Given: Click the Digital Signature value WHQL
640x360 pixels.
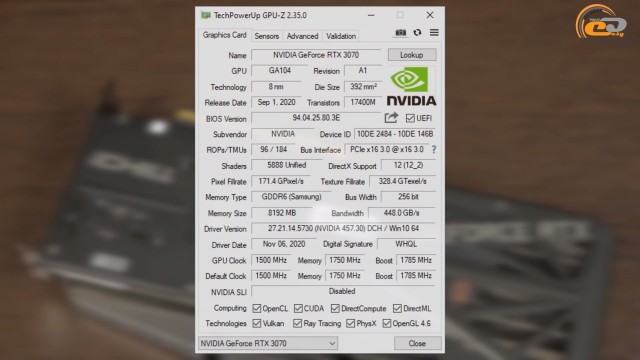Looking at the screenshot, I should pyautogui.click(x=407, y=244).
